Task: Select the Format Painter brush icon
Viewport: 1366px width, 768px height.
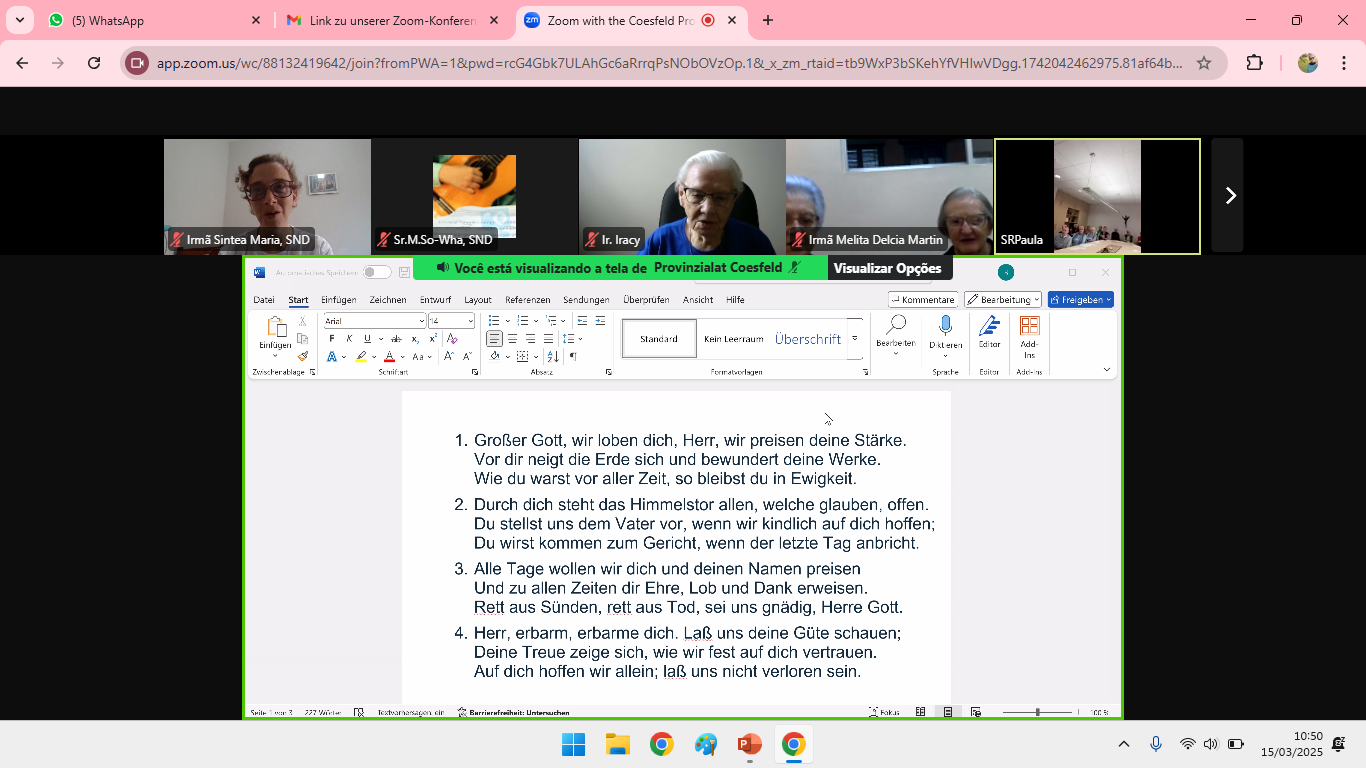Action: 302,356
